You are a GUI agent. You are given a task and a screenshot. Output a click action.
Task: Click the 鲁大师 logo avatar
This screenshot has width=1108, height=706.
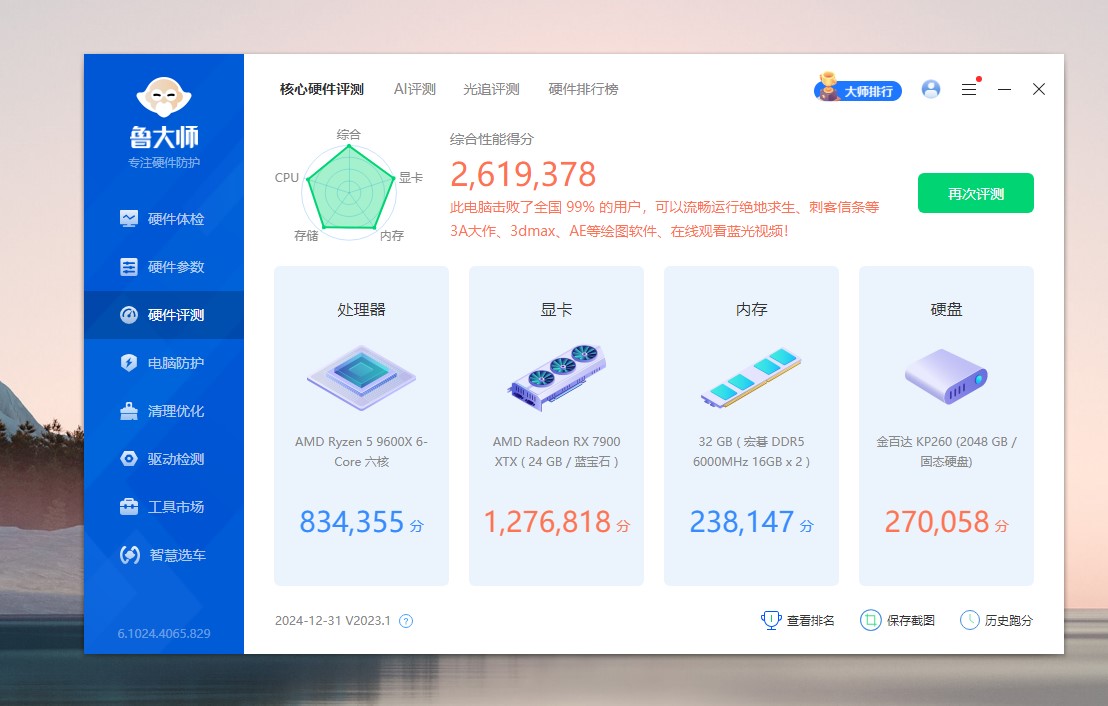(x=164, y=96)
